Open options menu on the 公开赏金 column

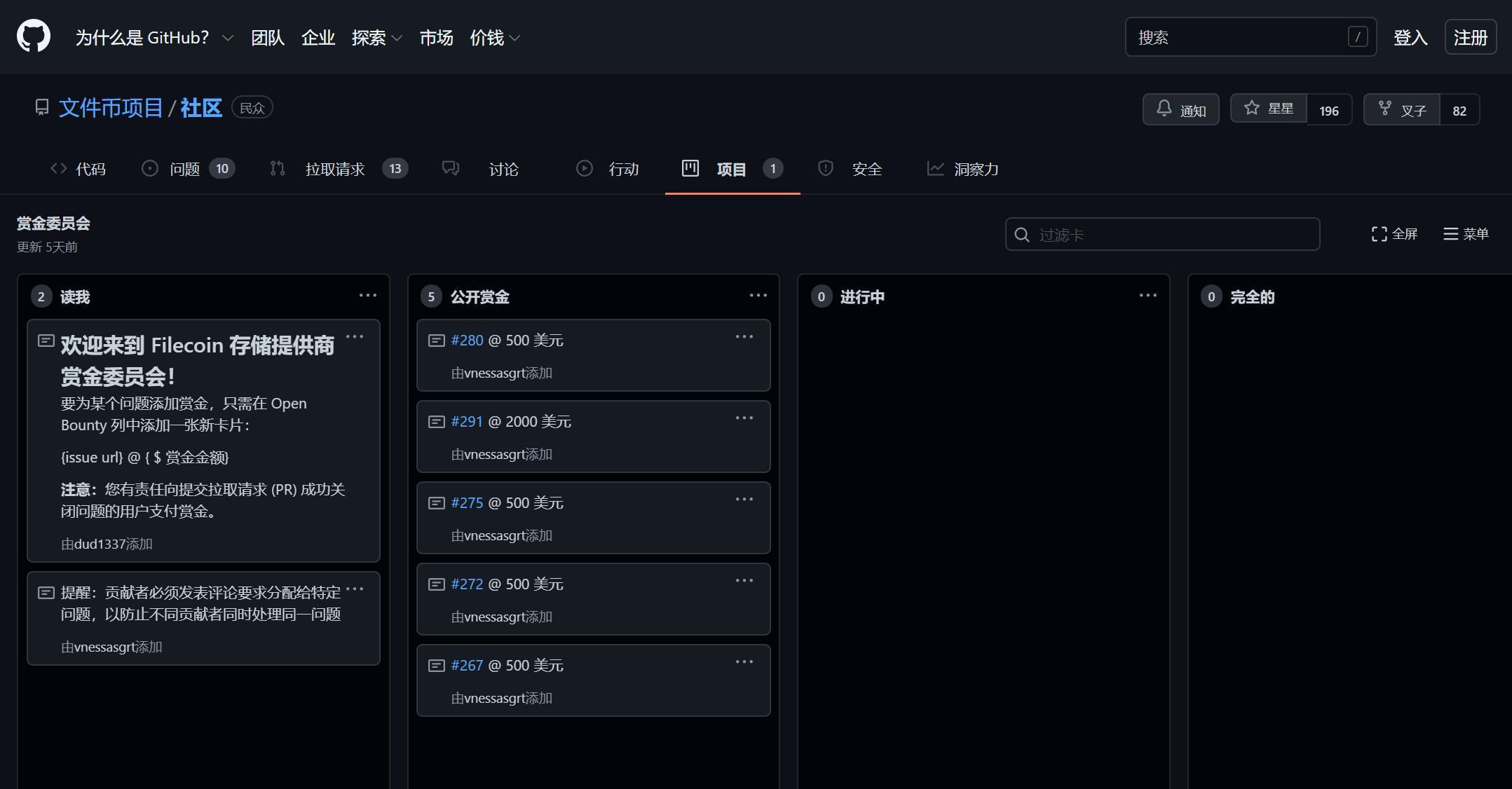pos(758,295)
